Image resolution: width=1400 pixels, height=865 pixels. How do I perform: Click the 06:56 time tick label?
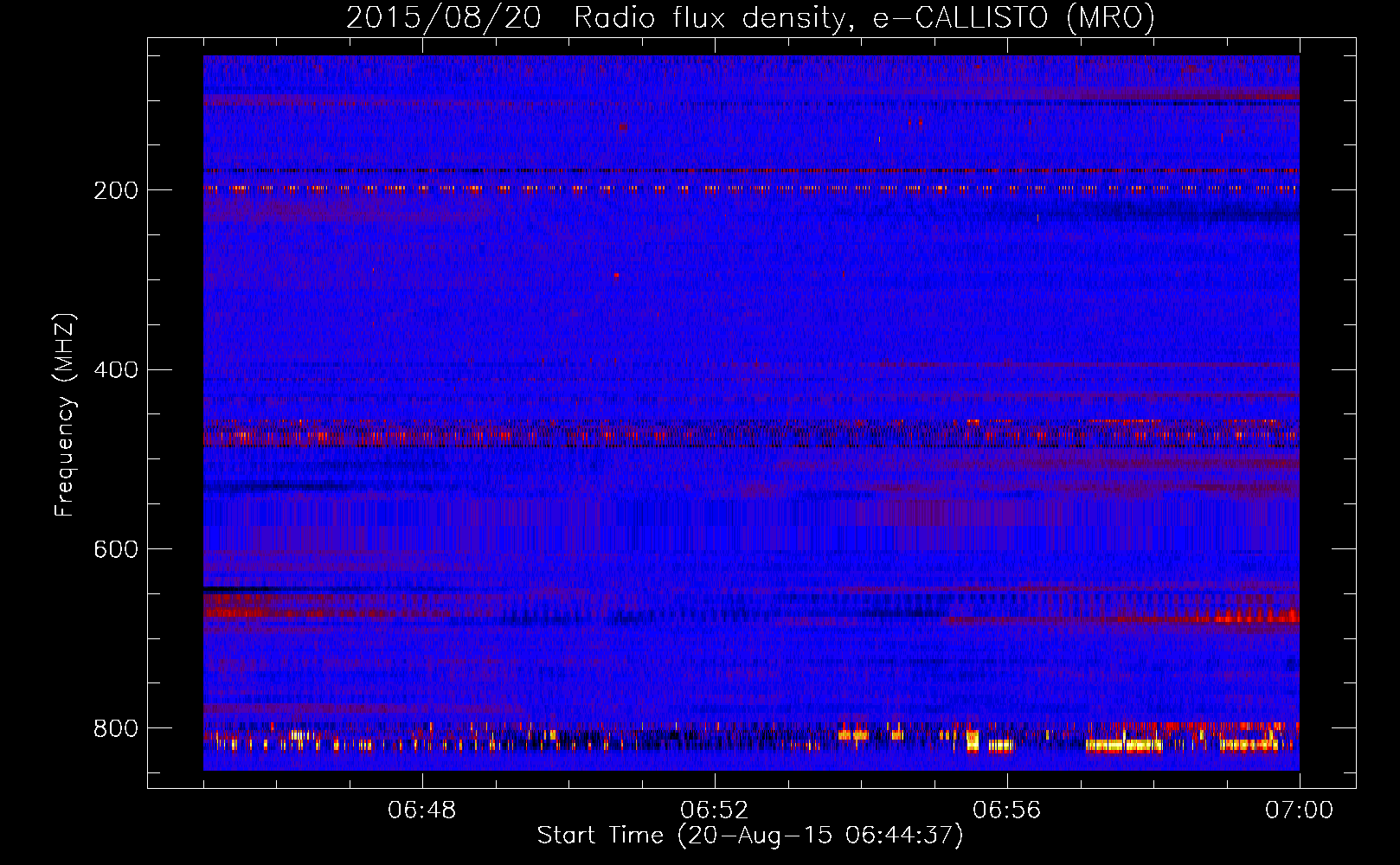(x=1007, y=811)
